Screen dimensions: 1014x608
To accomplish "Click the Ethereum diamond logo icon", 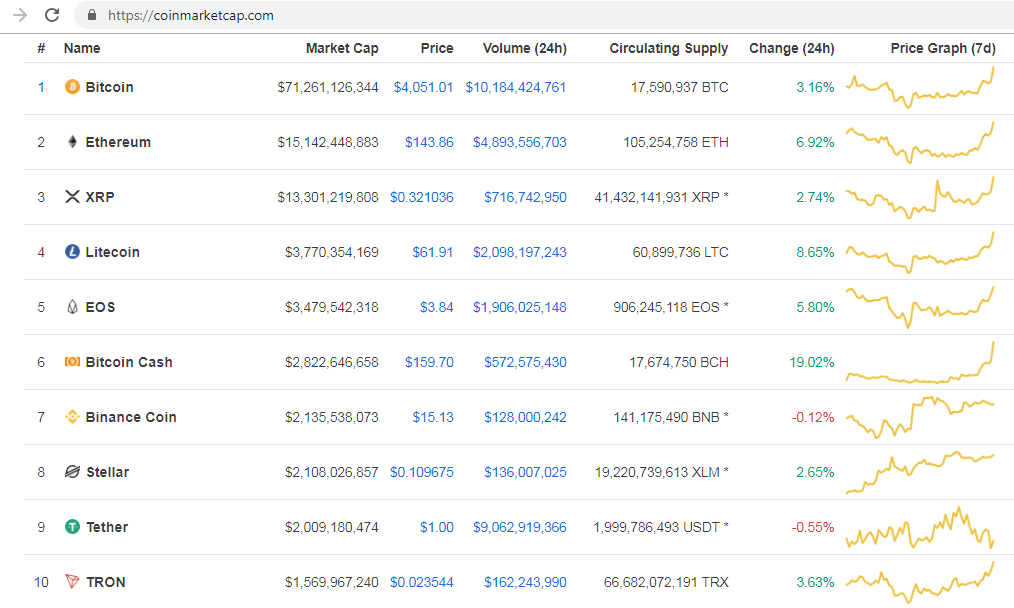I will 72,142.
